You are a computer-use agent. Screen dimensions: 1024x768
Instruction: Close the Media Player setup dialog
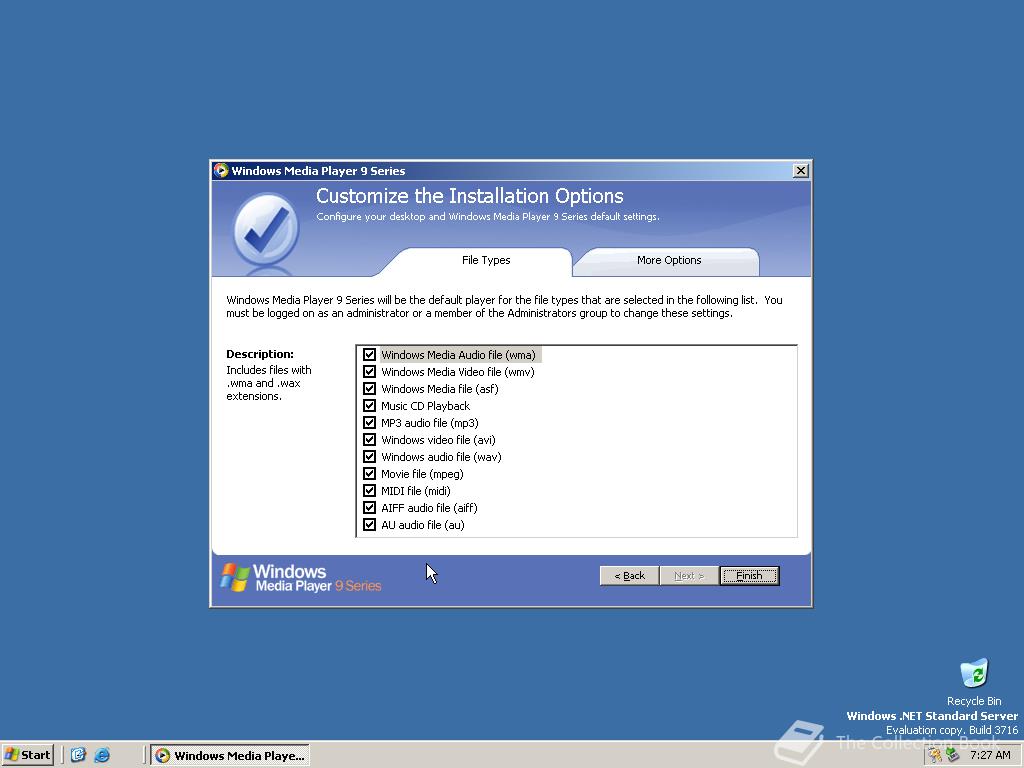click(801, 170)
